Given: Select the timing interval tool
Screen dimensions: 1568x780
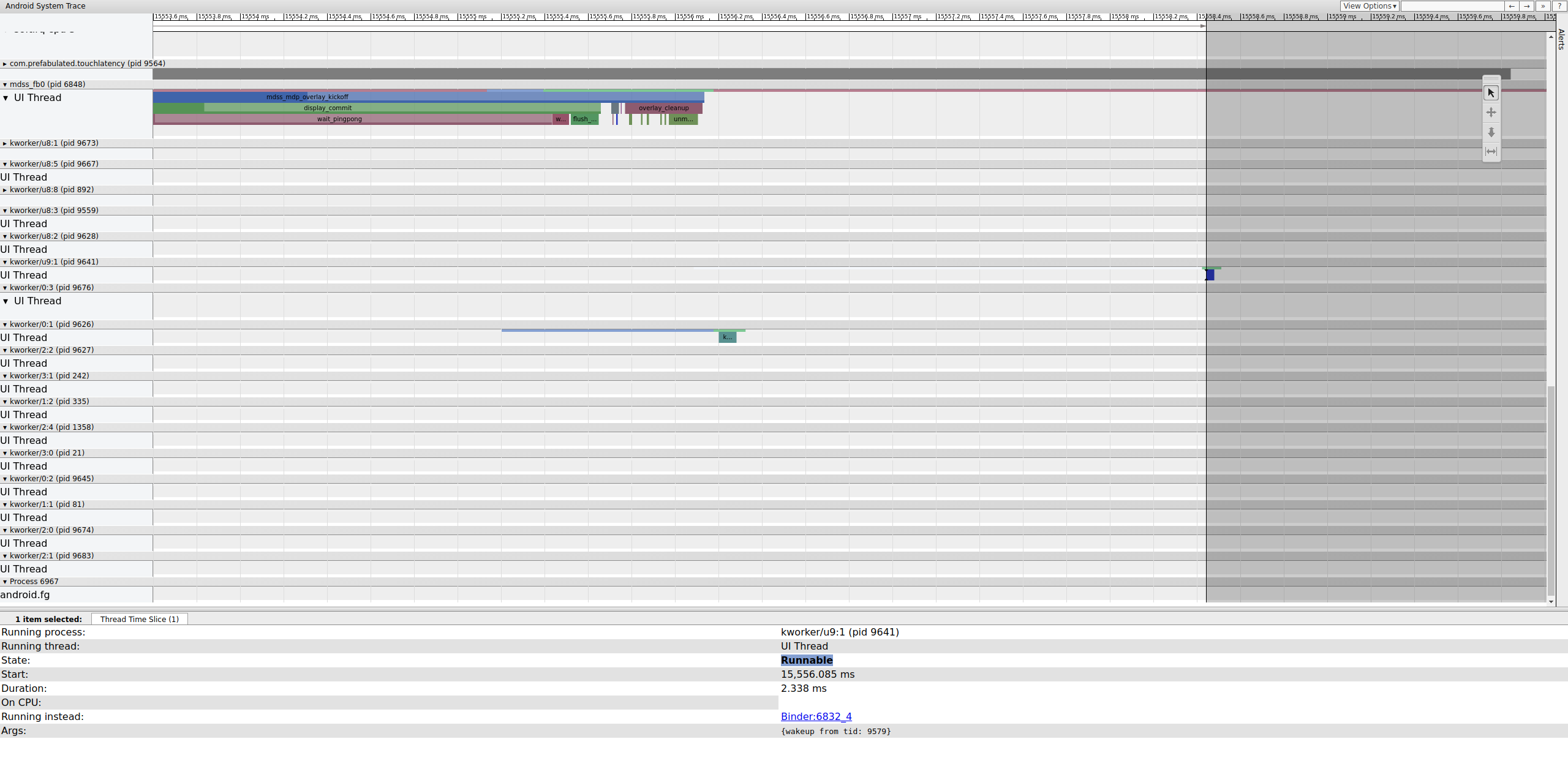Looking at the screenshot, I should click(1491, 152).
